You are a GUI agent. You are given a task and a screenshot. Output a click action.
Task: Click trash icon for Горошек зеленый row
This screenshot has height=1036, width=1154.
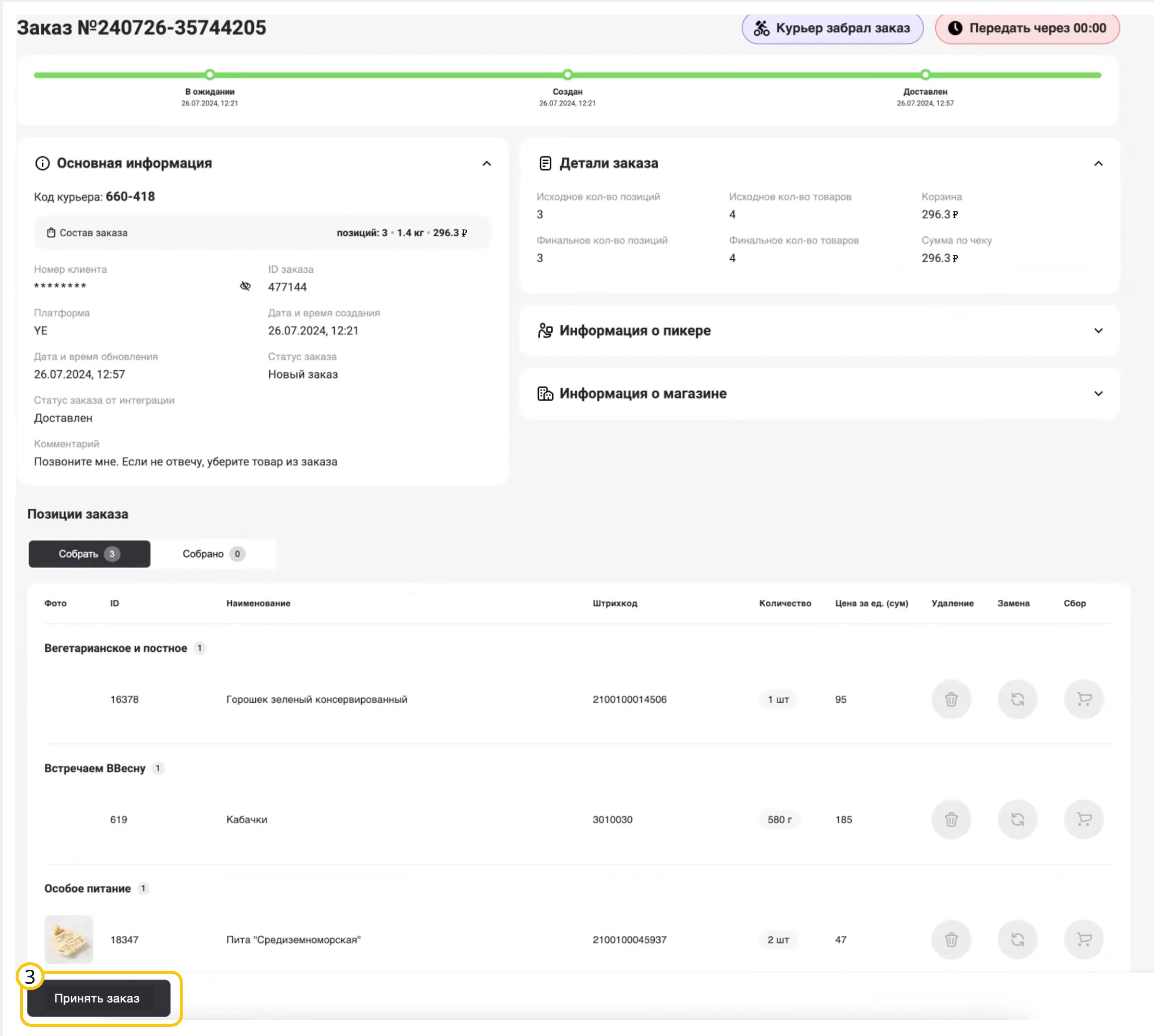point(951,699)
